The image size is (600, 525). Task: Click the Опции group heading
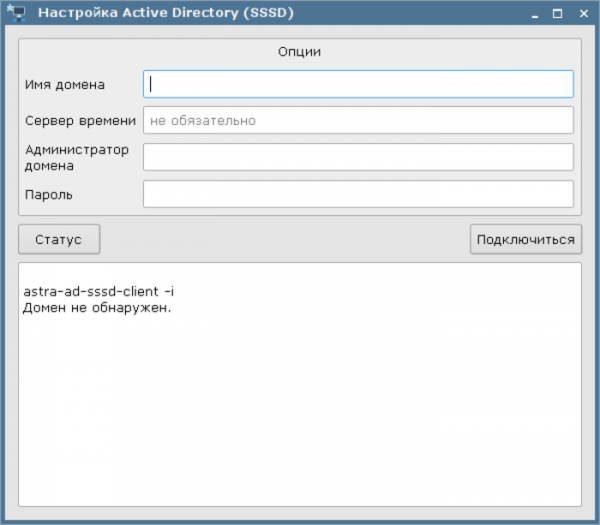tap(299, 51)
